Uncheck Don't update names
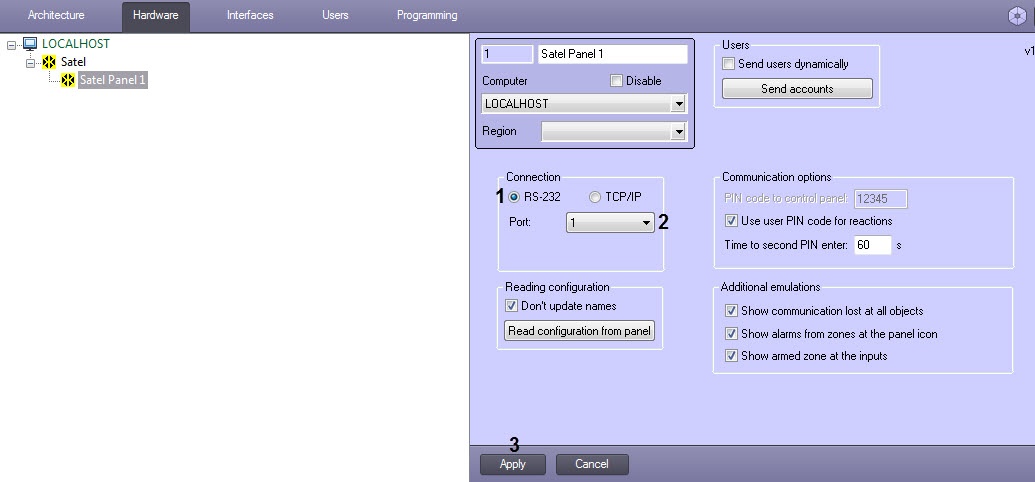 pos(511,306)
